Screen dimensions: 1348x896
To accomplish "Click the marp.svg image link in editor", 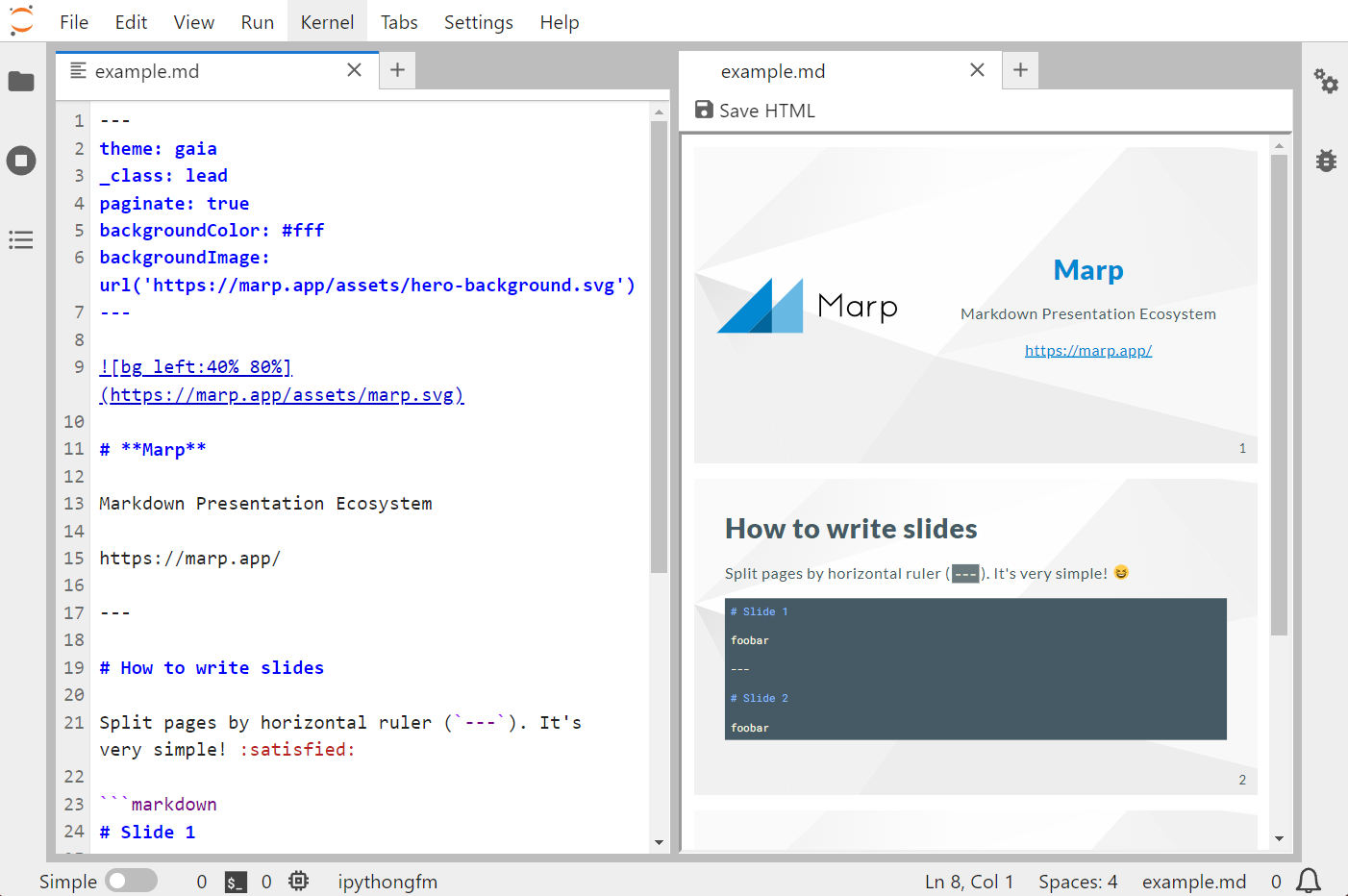I will click(x=282, y=381).
